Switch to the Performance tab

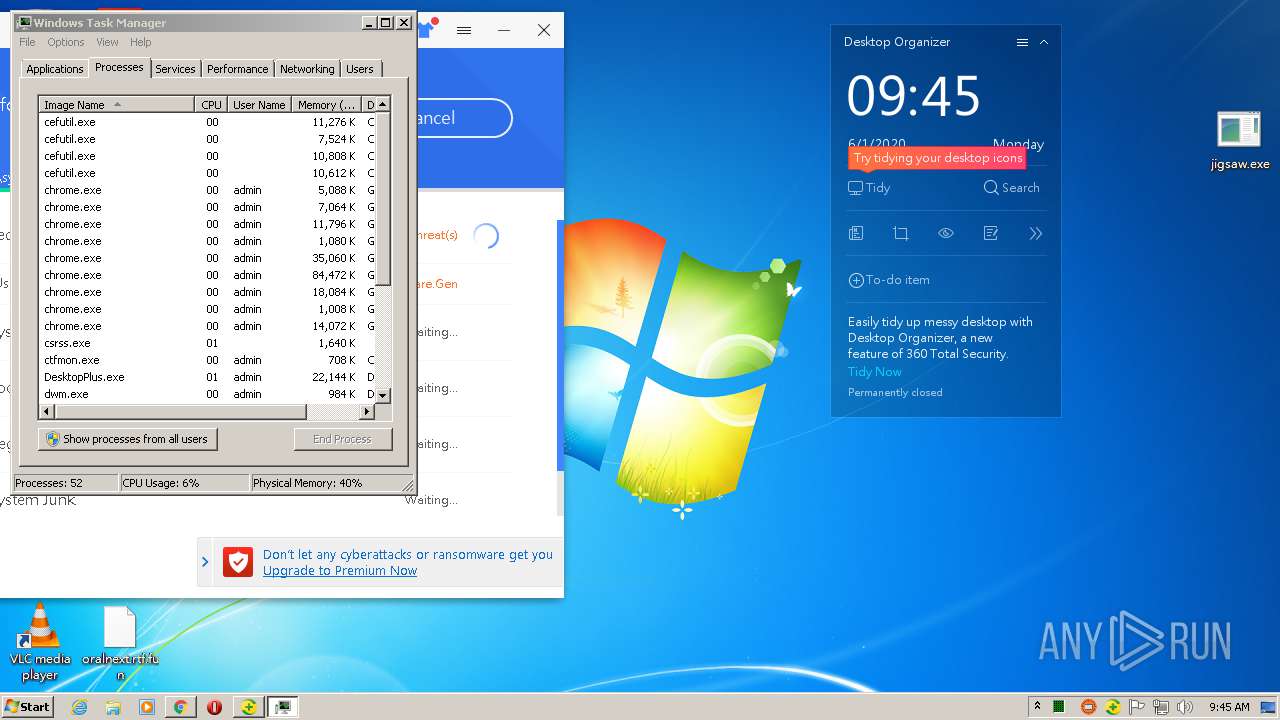pos(237,69)
